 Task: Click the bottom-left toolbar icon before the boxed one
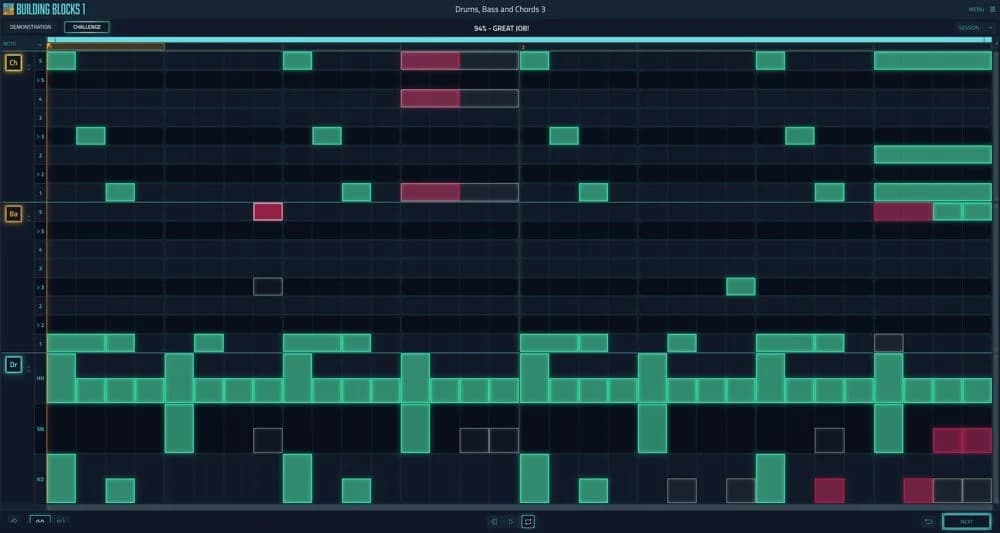point(14,521)
